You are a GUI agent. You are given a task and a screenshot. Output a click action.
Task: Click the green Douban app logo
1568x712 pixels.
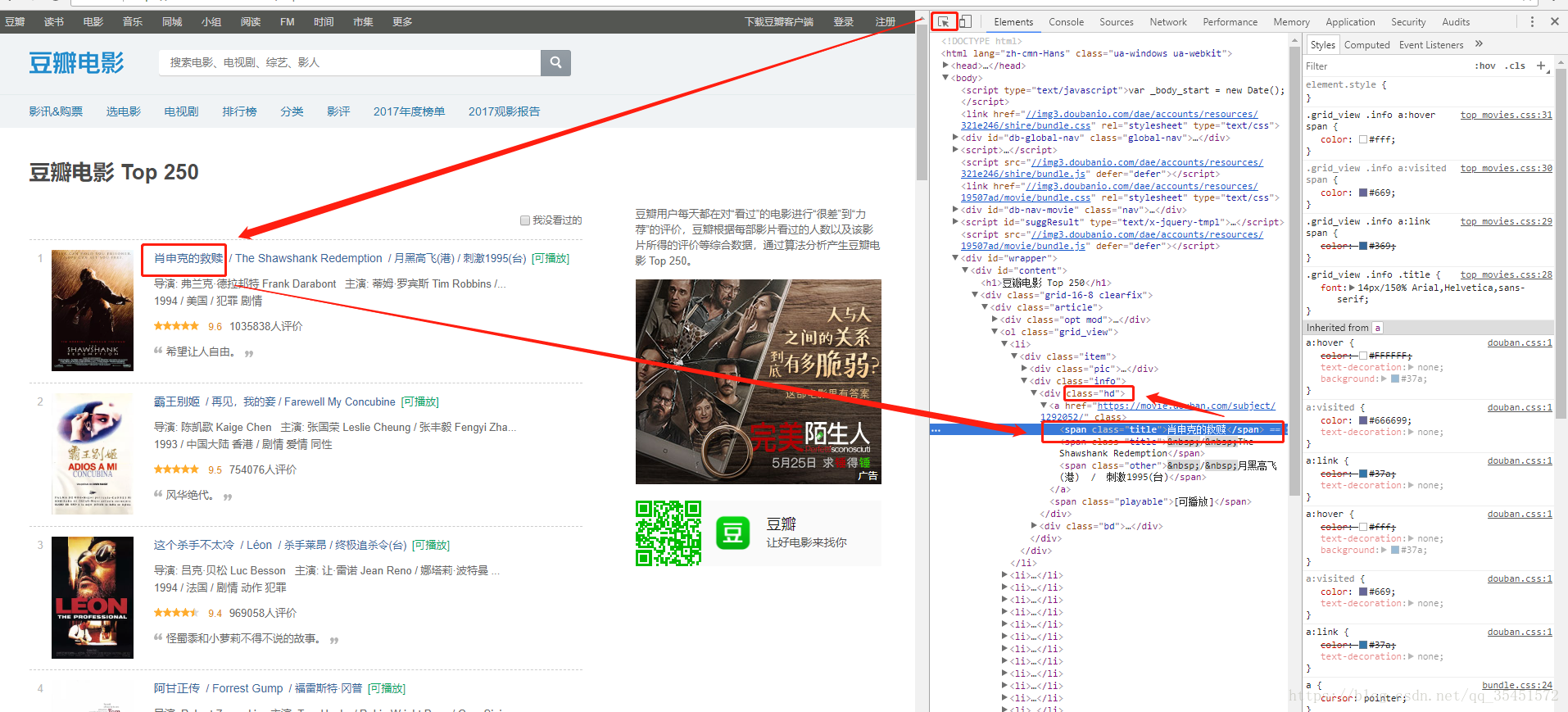point(733,533)
